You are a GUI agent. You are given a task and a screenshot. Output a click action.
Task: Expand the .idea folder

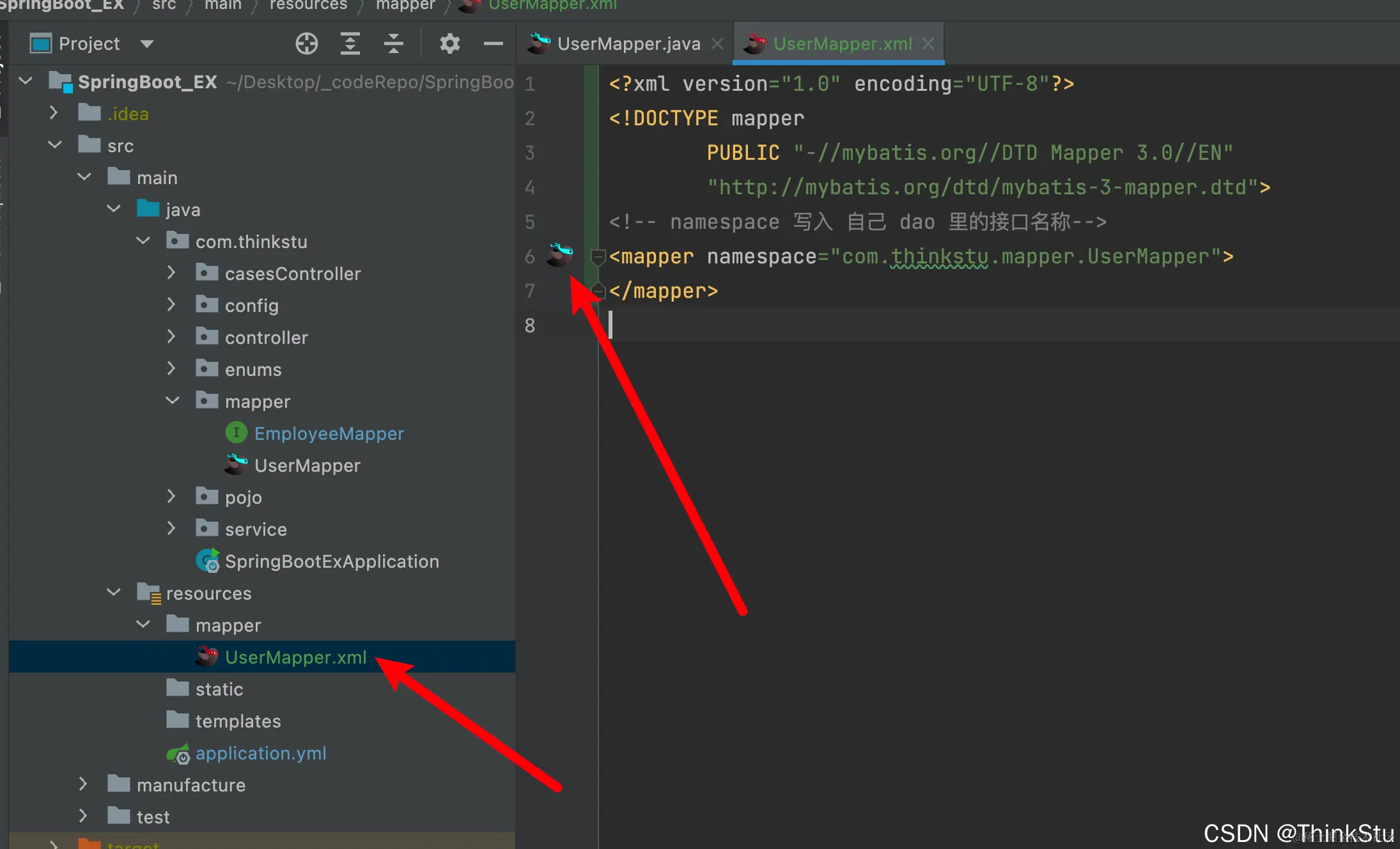pos(54,113)
